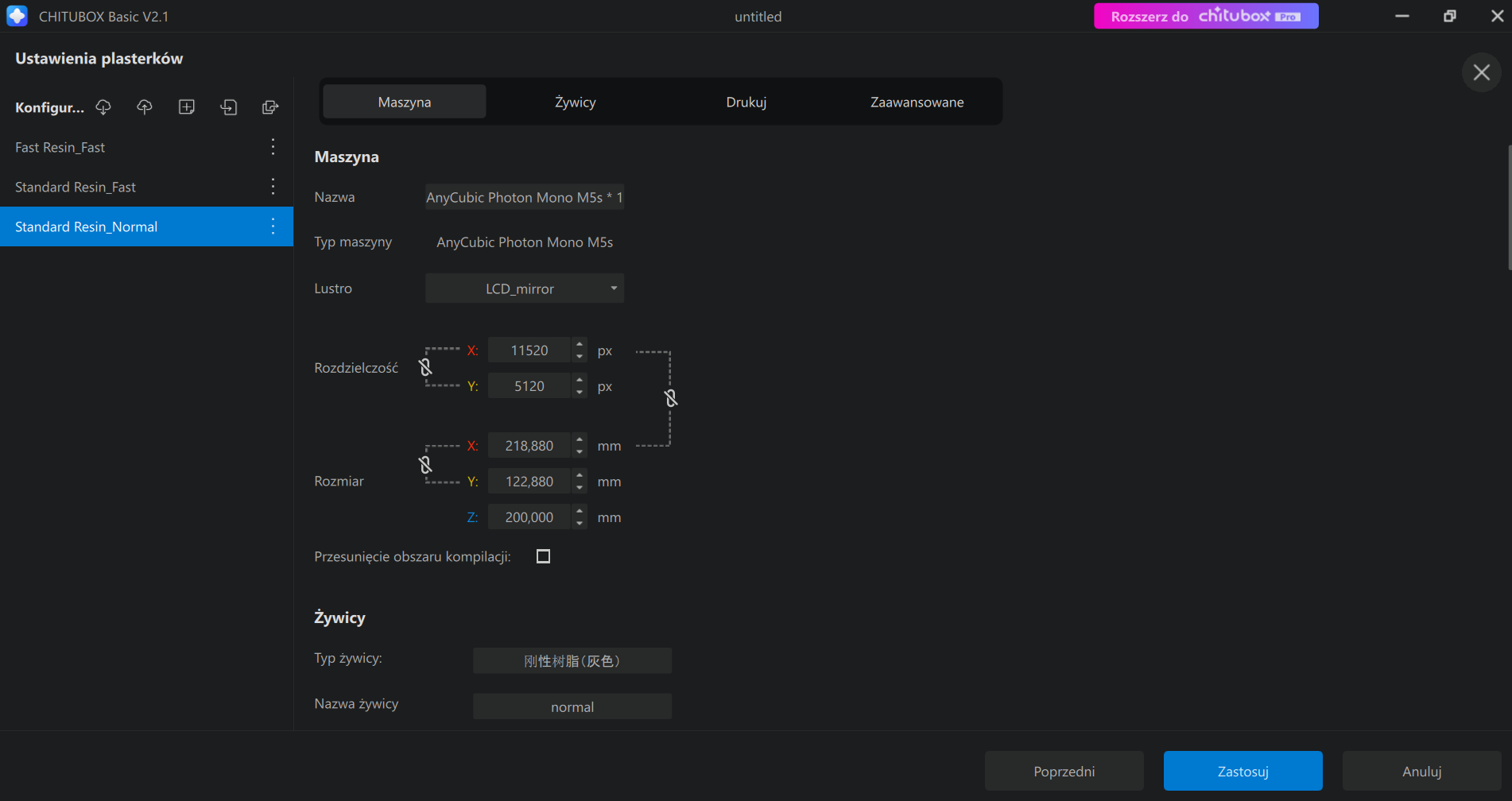Image resolution: width=1512 pixels, height=801 pixels.
Task: Click size Y field 122,880
Action: tap(529, 482)
